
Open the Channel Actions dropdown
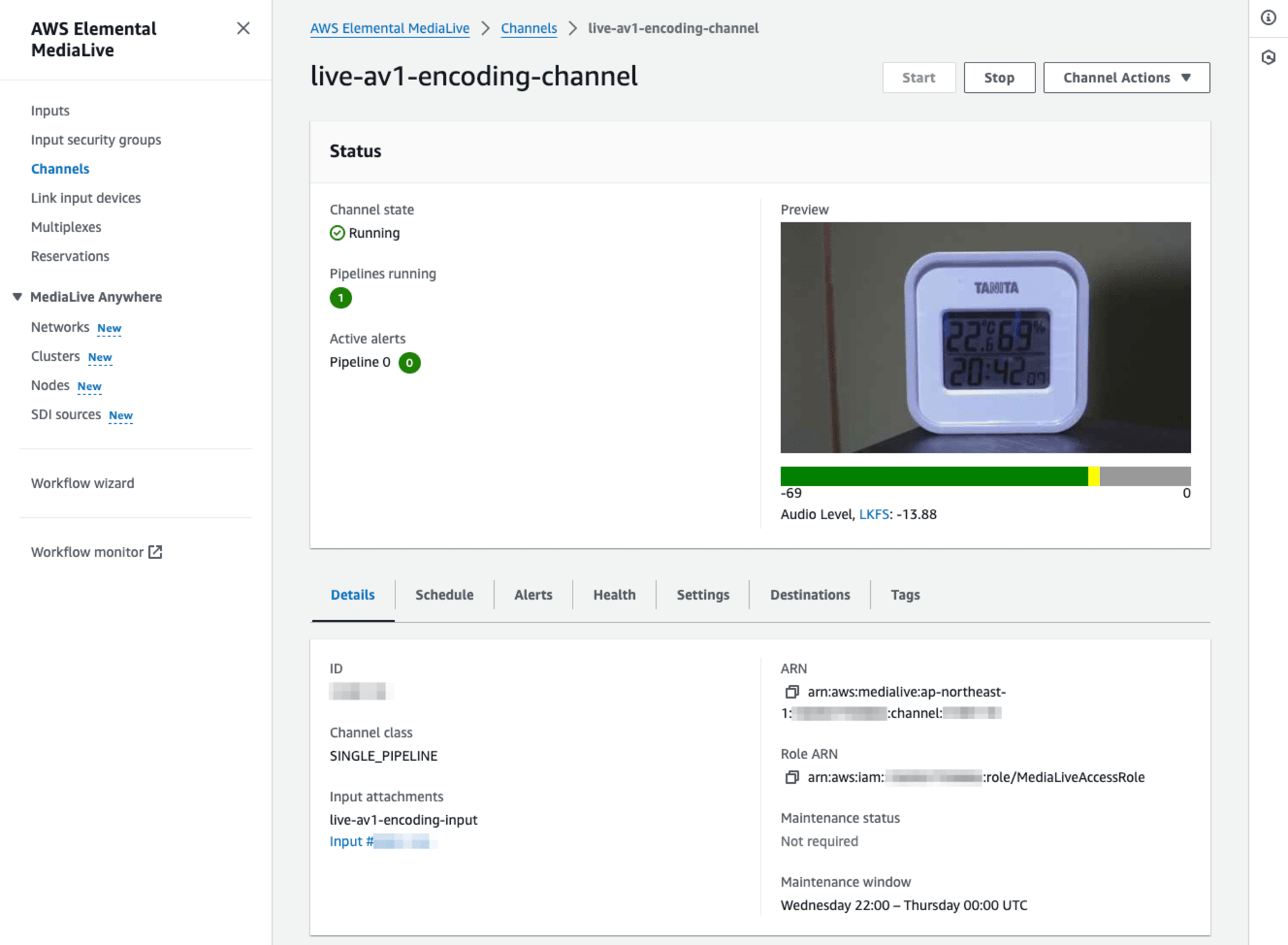[1126, 77]
